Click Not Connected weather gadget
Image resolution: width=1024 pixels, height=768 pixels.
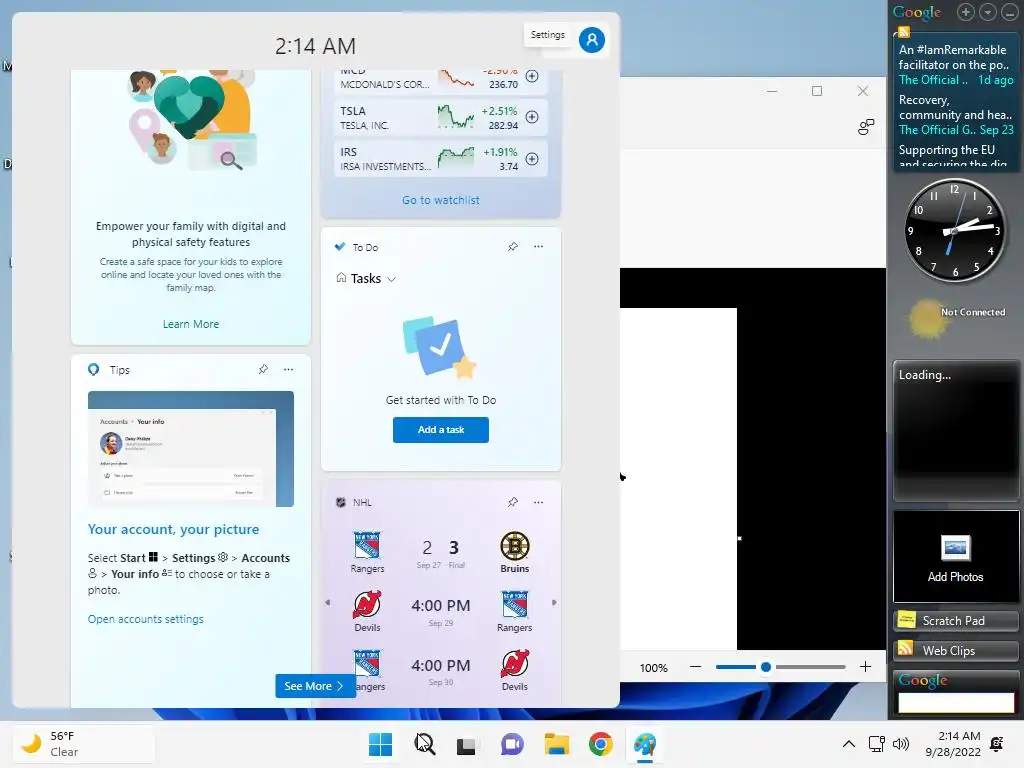[x=955, y=318]
